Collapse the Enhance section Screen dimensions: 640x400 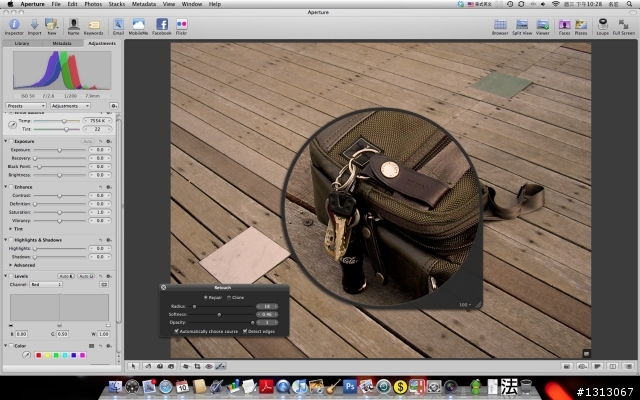(x=6, y=187)
